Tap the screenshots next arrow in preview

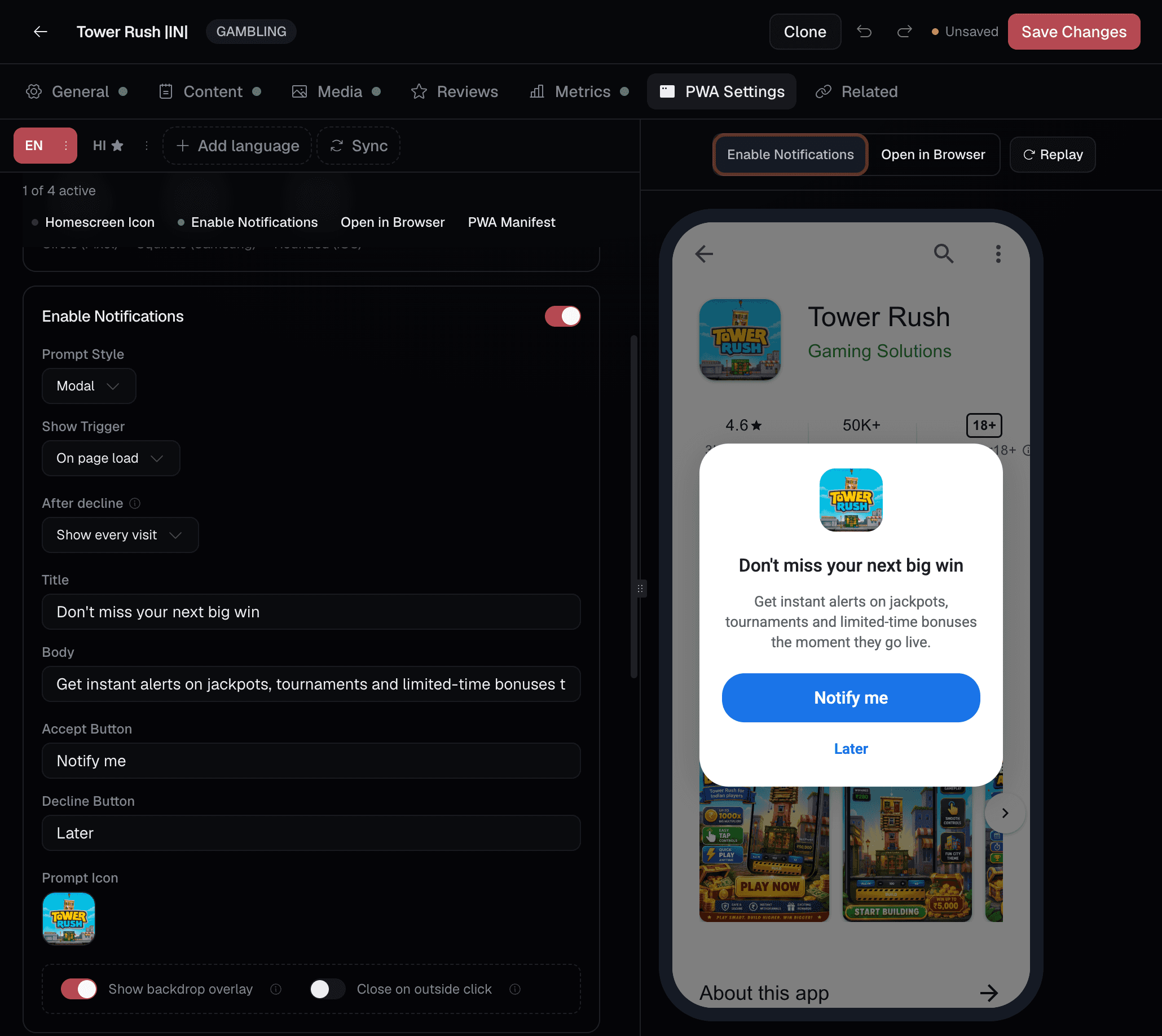[1005, 813]
